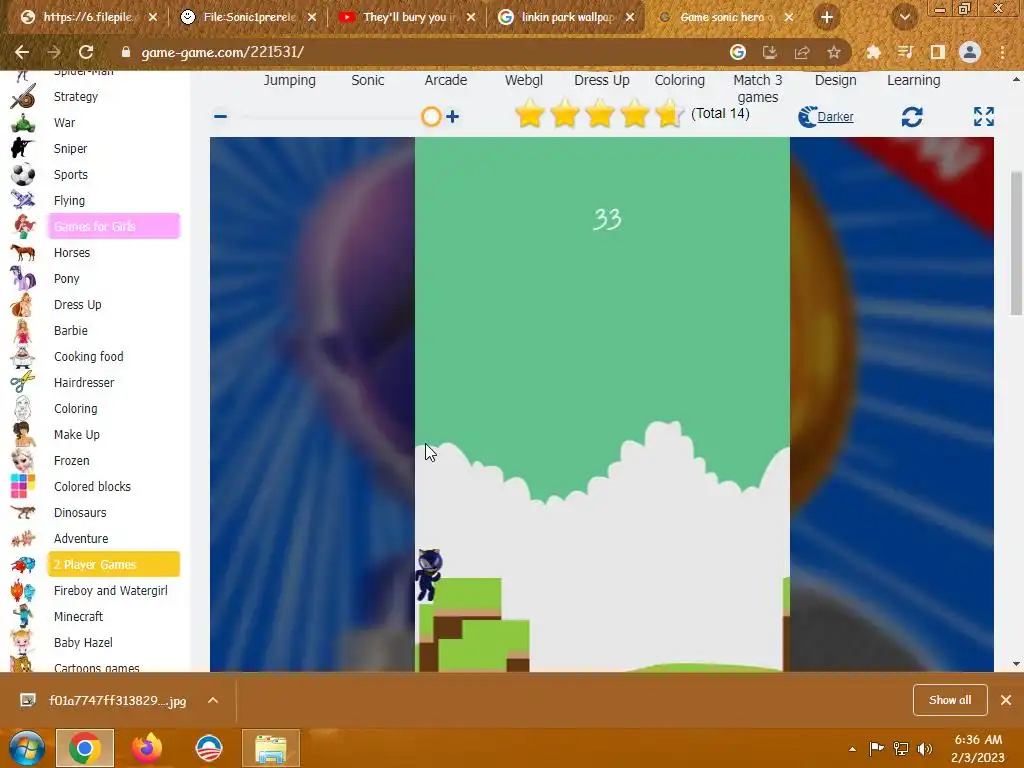Screen dimensions: 1024x768
Task: Click the volume speaker tray icon
Action: click(x=925, y=748)
